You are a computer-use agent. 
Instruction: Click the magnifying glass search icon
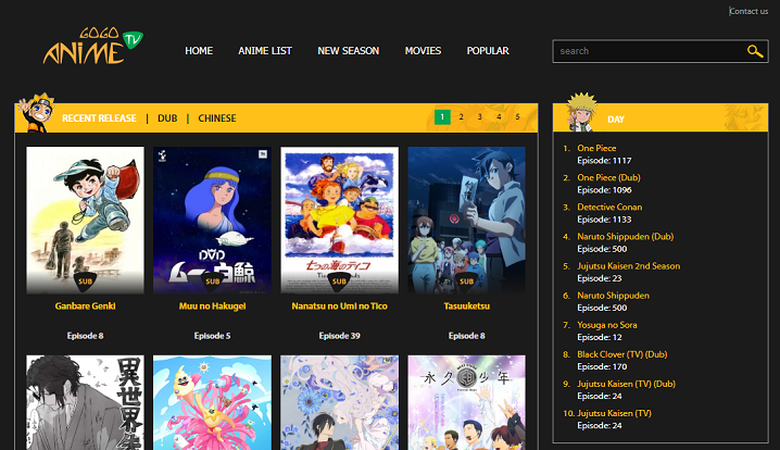[x=755, y=51]
